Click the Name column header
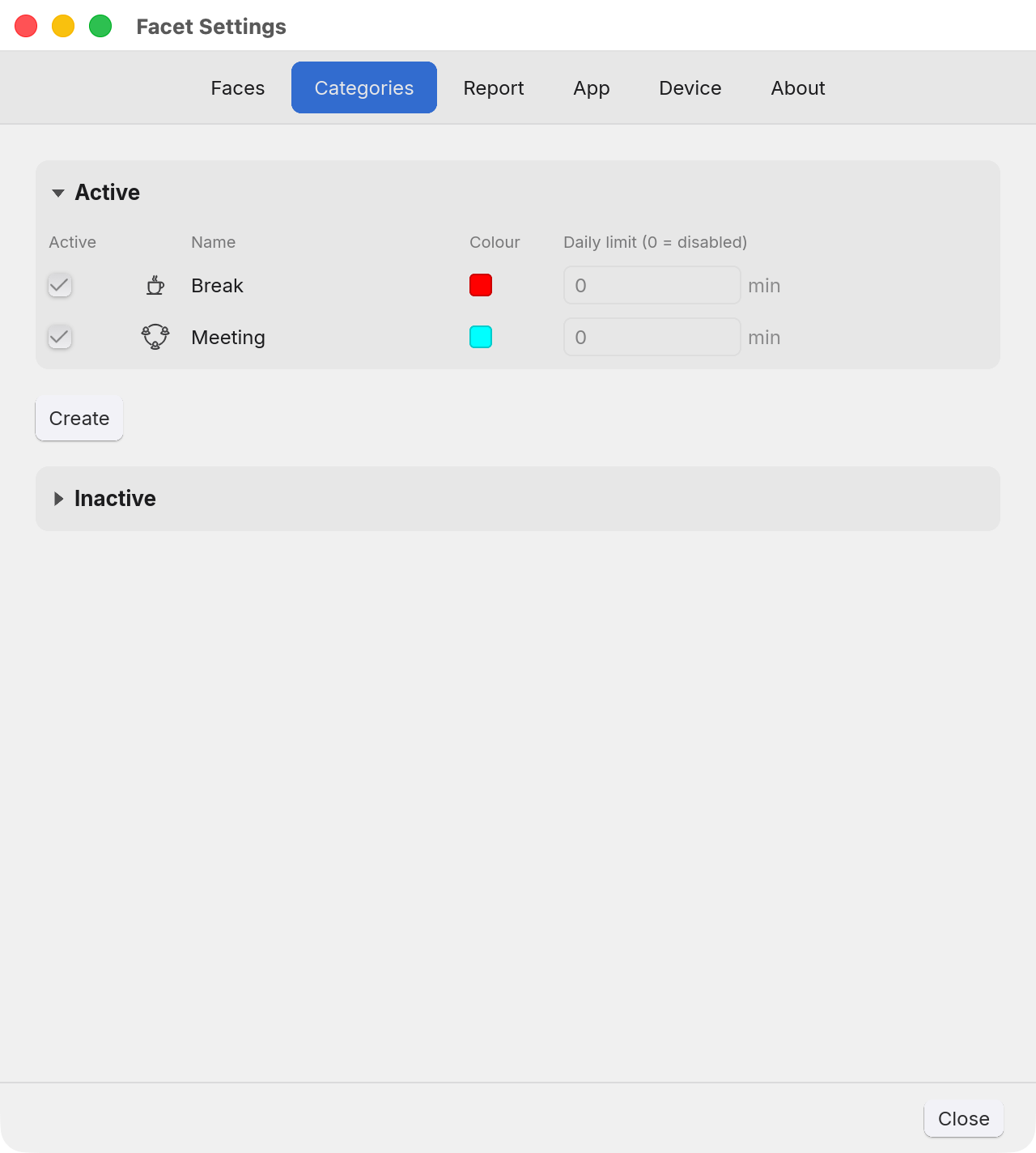This screenshot has height=1153, width=1036. click(213, 242)
